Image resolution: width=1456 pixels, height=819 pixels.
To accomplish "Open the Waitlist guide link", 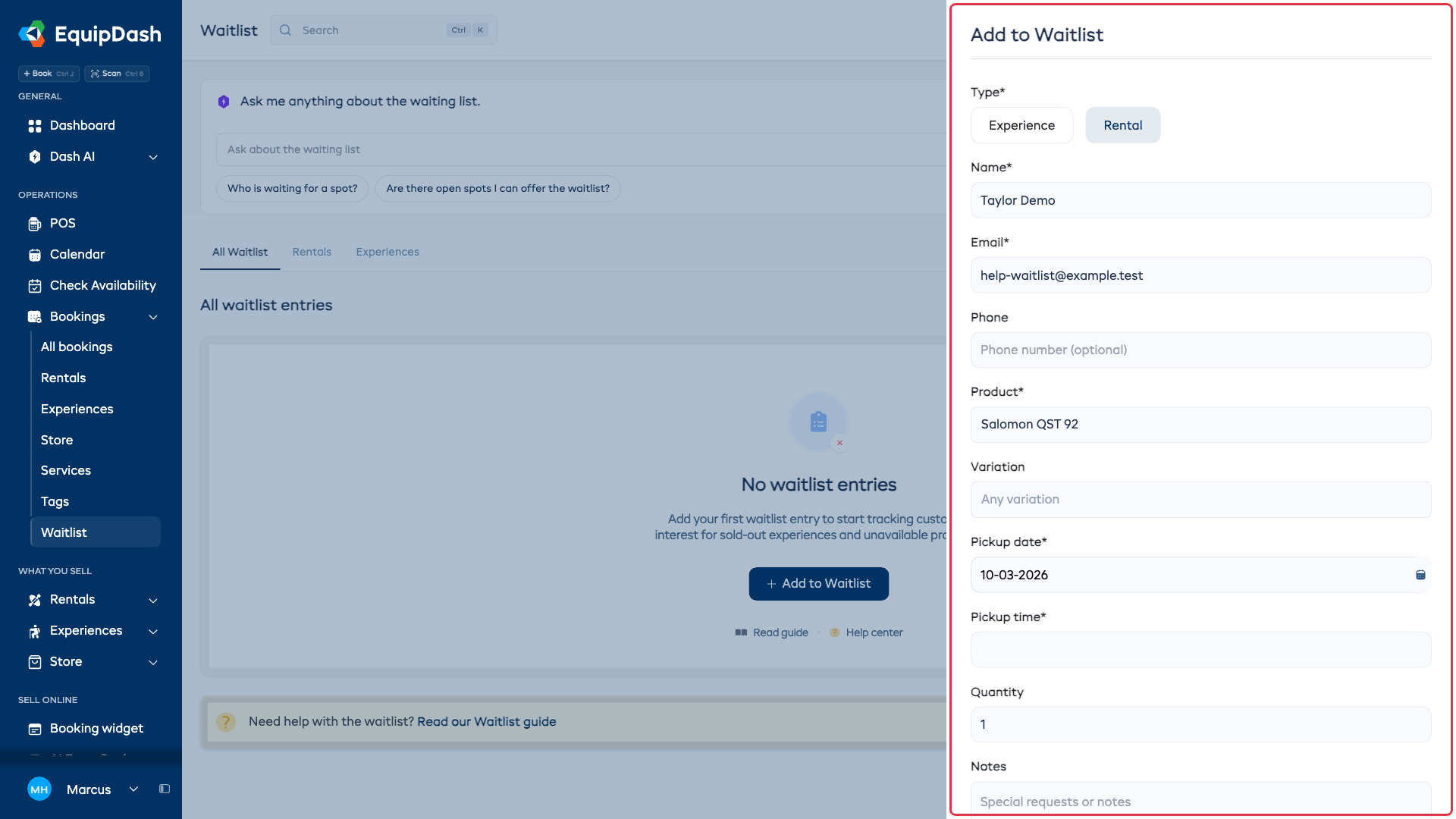I will click(486, 722).
